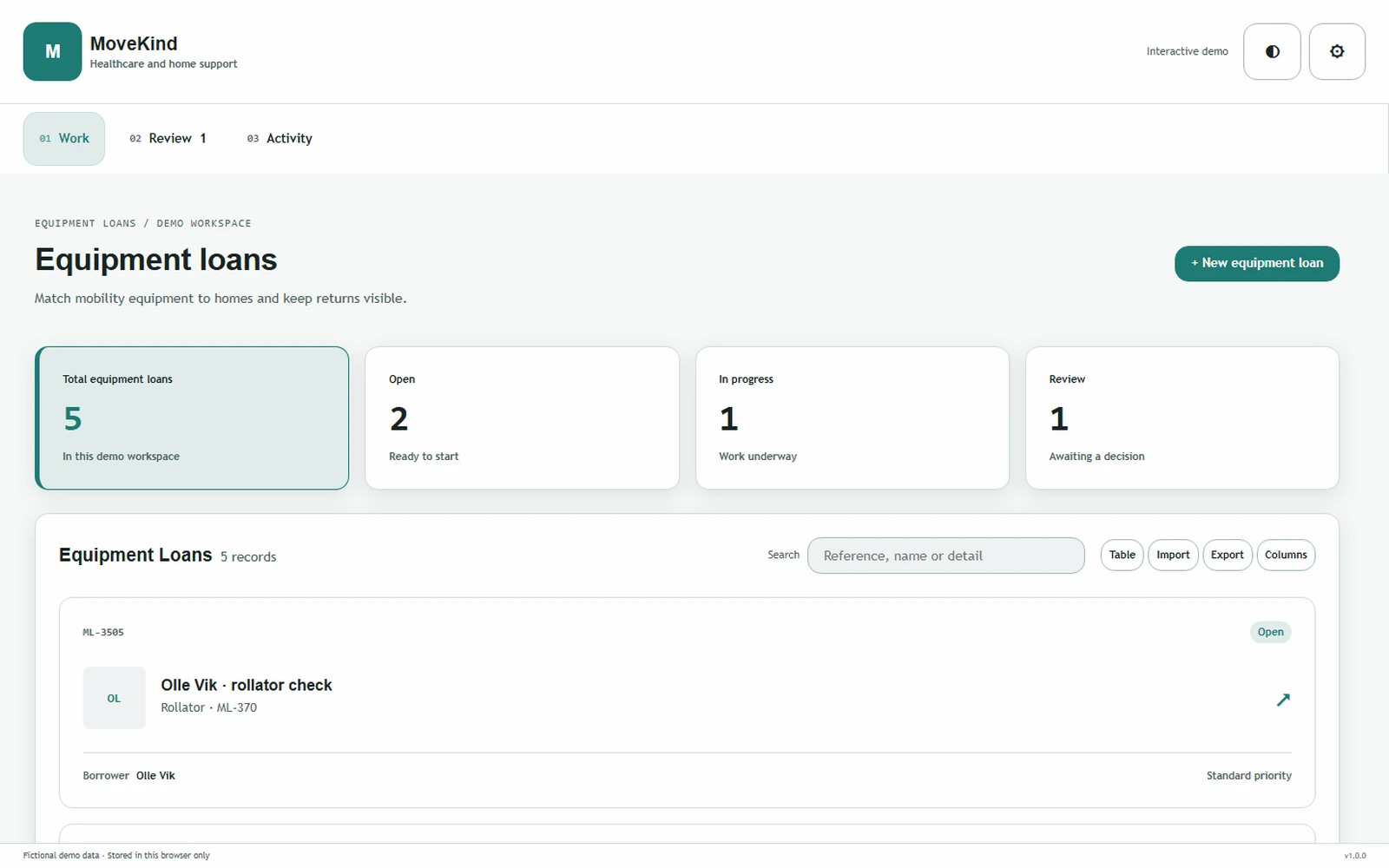
Task: Open ML-3505 record with the arrow icon
Action: (1283, 699)
